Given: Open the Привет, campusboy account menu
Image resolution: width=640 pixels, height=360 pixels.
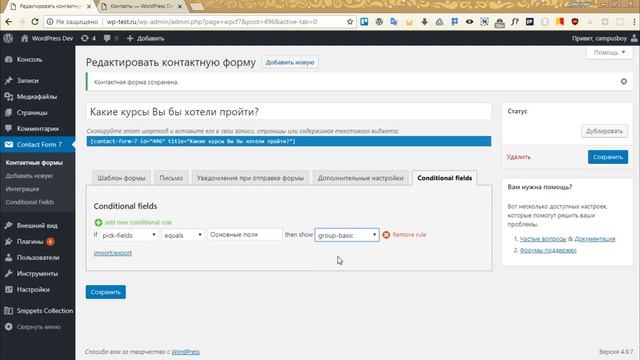Looking at the screenshot, I should pos(604,38).
